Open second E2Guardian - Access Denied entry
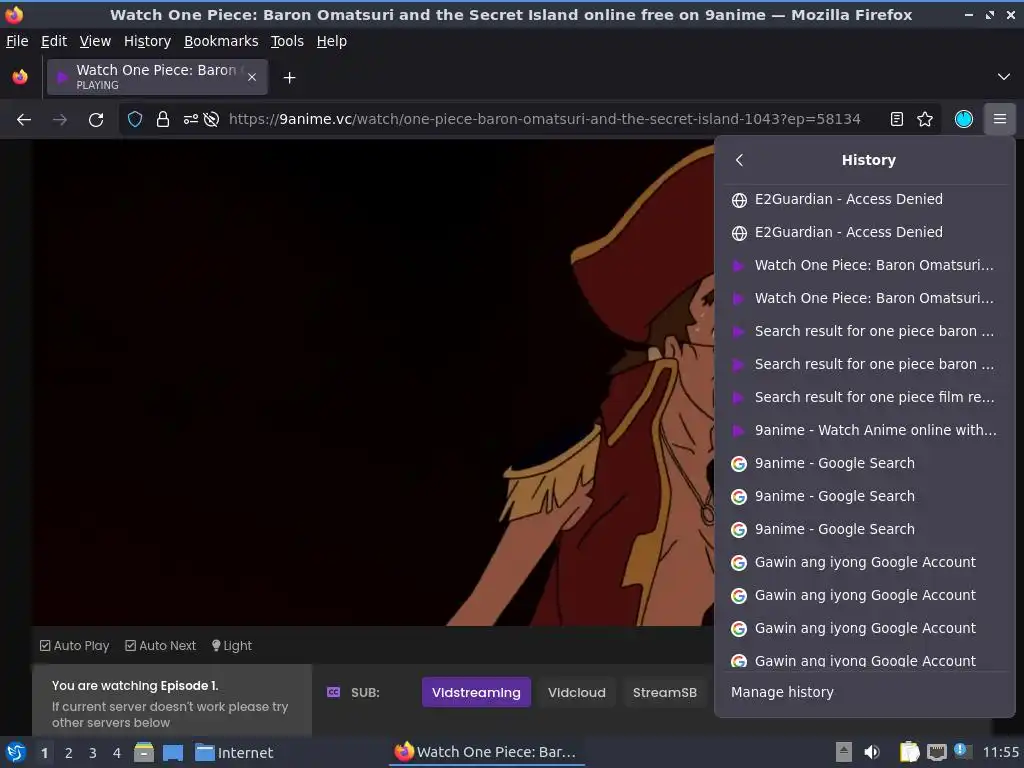The height and width of the screenshot is (768, 1024). pyautogui.click(x=866, y=232)
